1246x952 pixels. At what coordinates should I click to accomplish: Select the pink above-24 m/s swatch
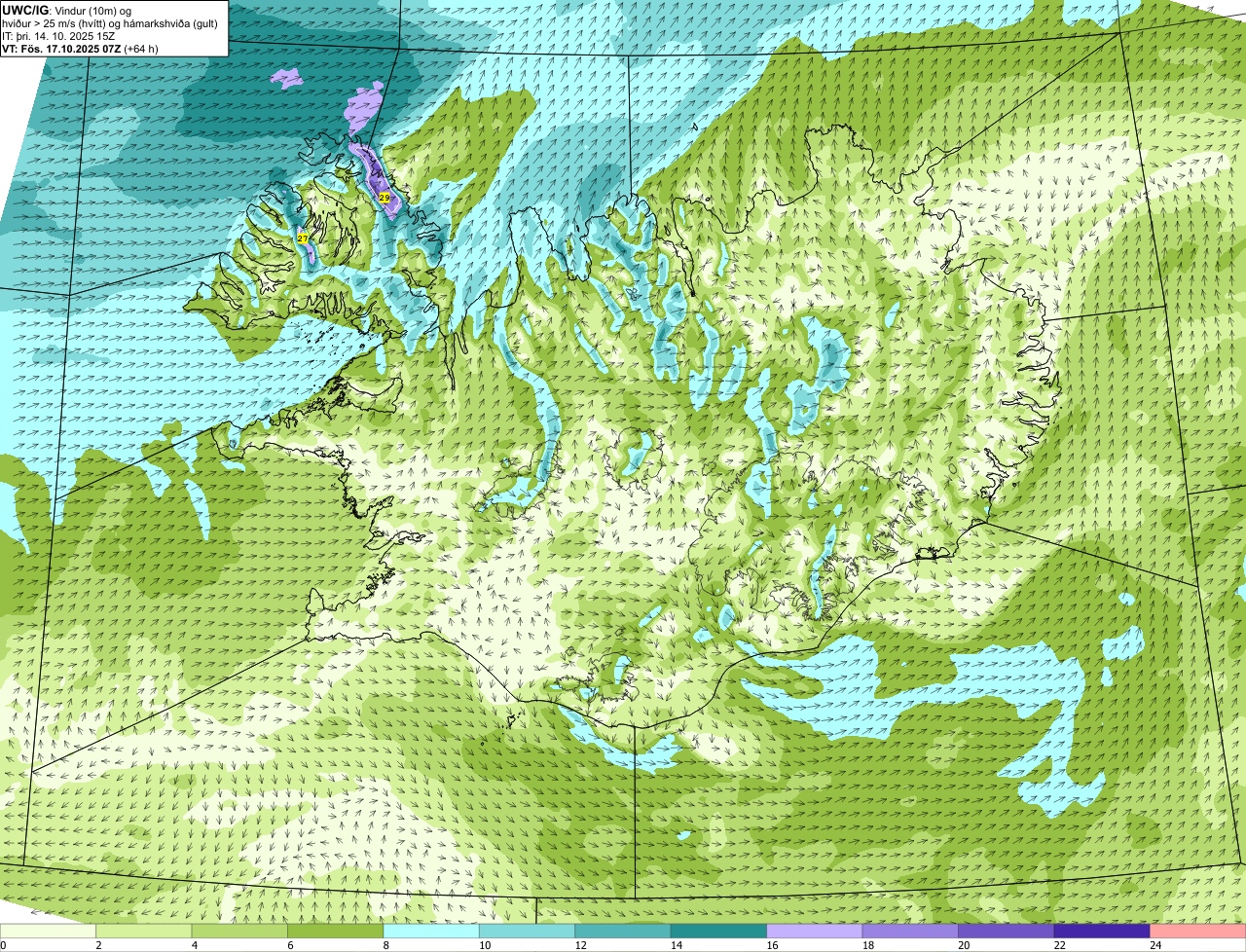click(x=1198, y=931)
